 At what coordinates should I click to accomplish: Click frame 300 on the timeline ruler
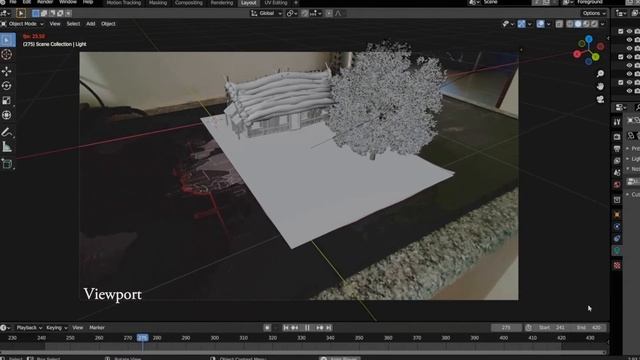[x=215, y=338]
